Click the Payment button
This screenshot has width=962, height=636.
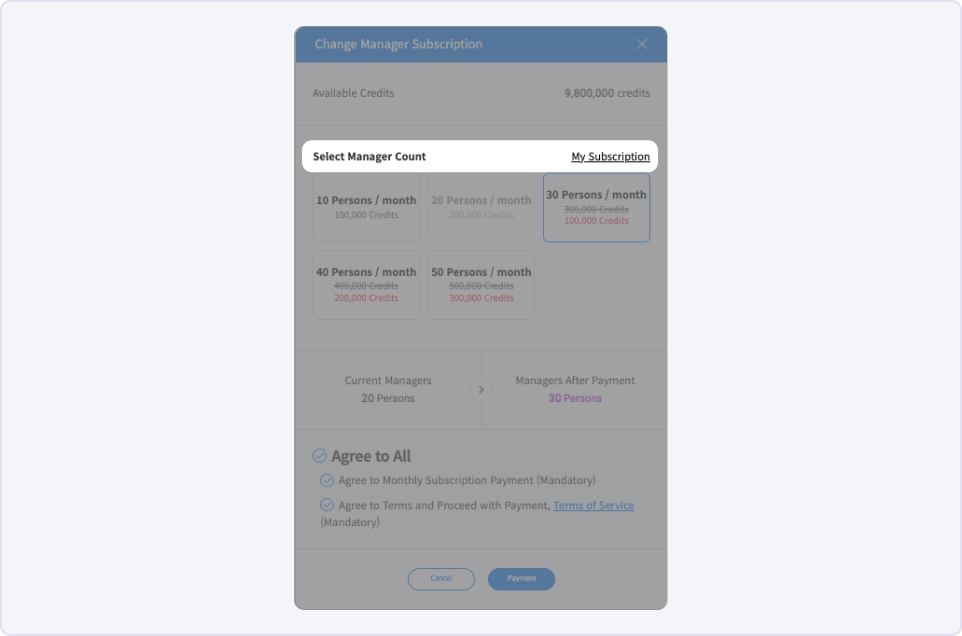pyautogui.click(x=521, y=578)
